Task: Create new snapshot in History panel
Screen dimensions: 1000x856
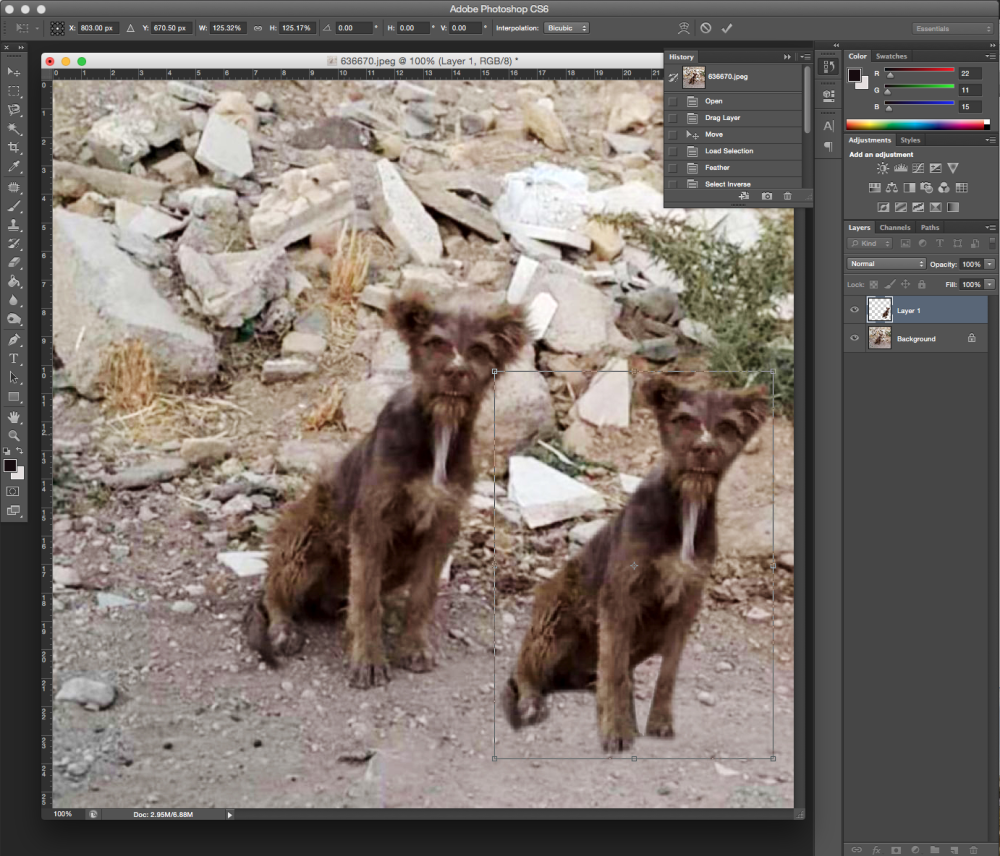Action: click(767, 197)
